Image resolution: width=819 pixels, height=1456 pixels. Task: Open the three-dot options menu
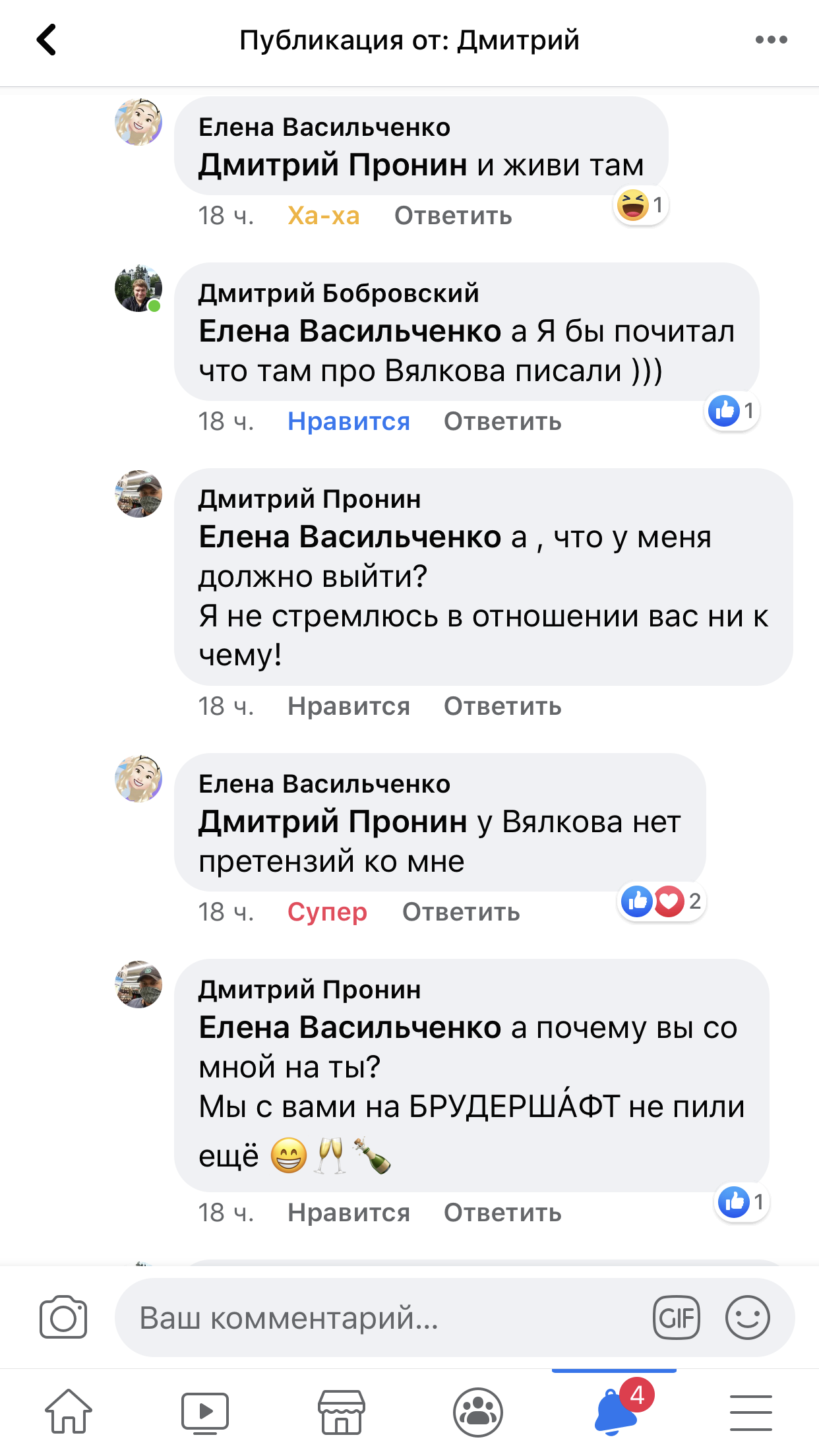coord(771,40)
